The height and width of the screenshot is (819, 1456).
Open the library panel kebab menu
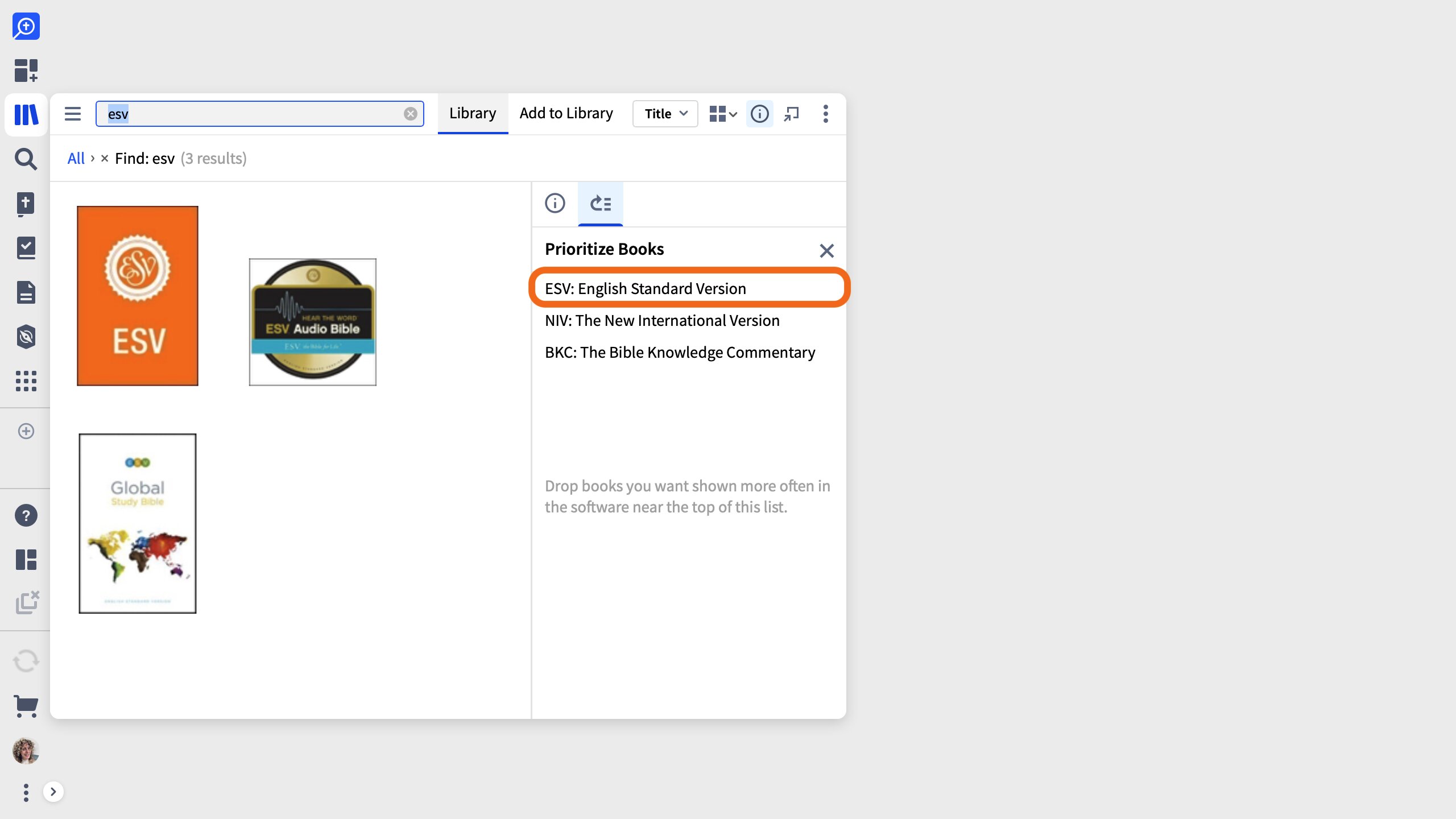(826, 114)
